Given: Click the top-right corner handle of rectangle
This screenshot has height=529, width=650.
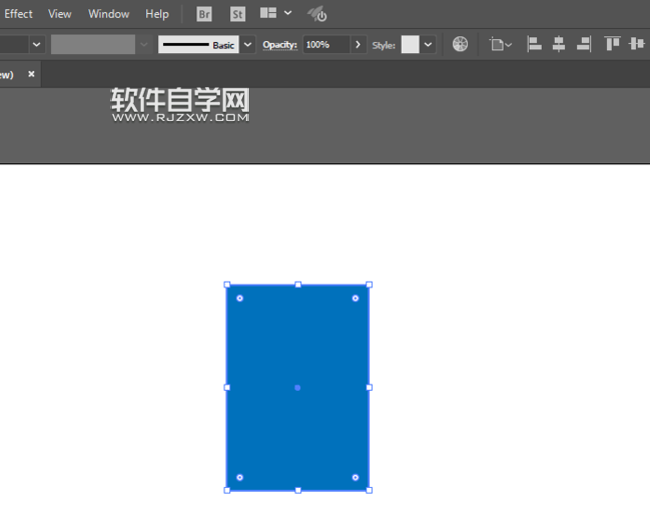Looking at the screenshot, I should coord(369,284).
